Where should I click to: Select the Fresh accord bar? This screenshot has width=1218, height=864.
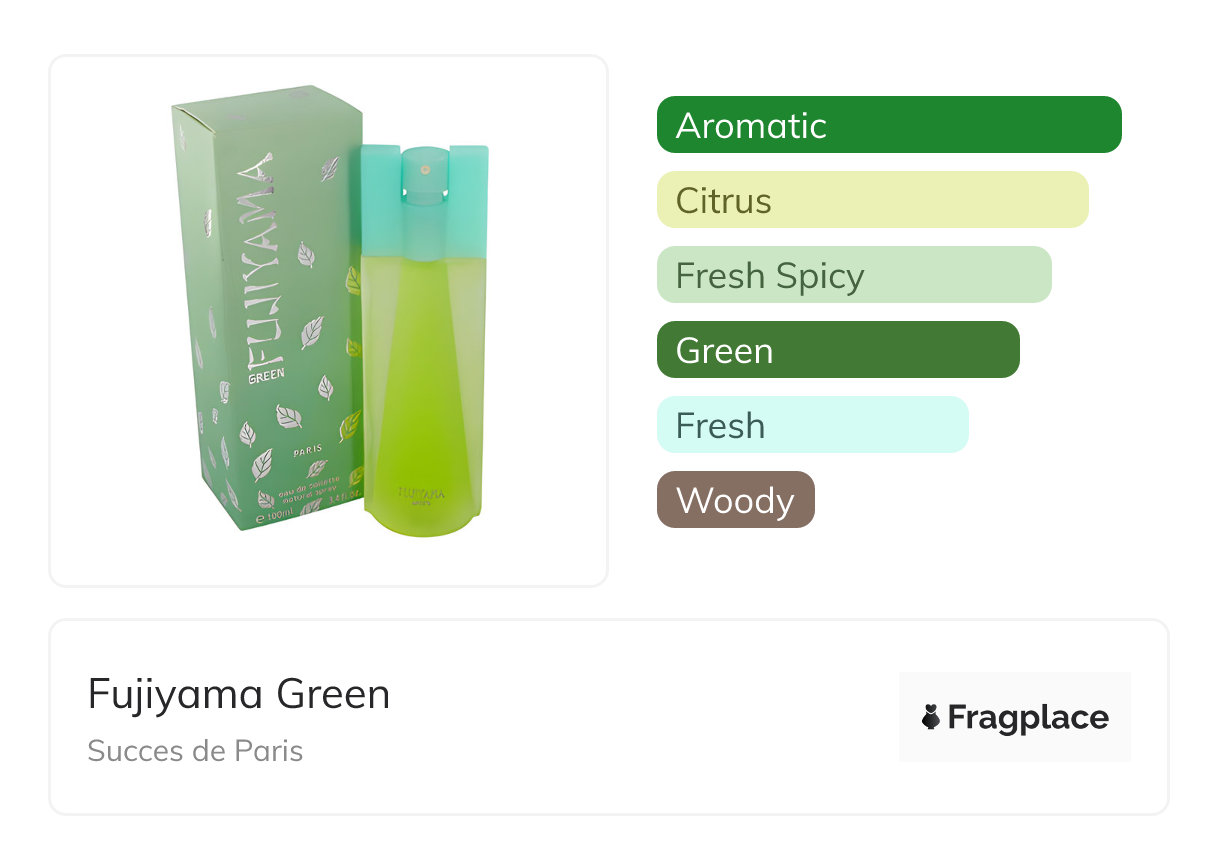812,425
